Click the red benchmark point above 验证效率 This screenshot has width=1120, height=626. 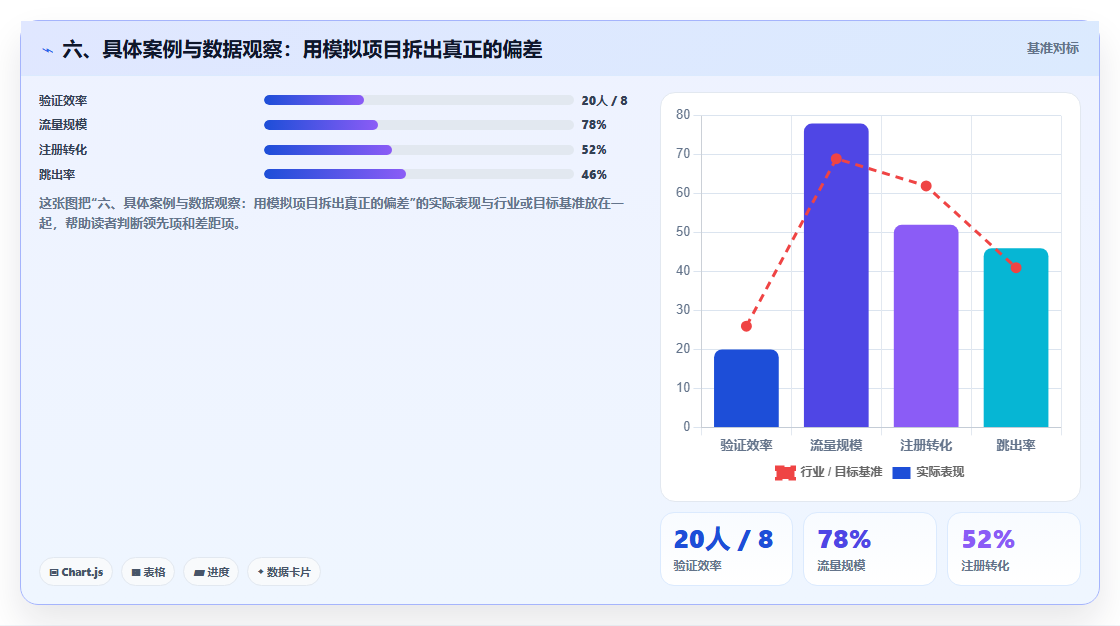tap(746, 327)
